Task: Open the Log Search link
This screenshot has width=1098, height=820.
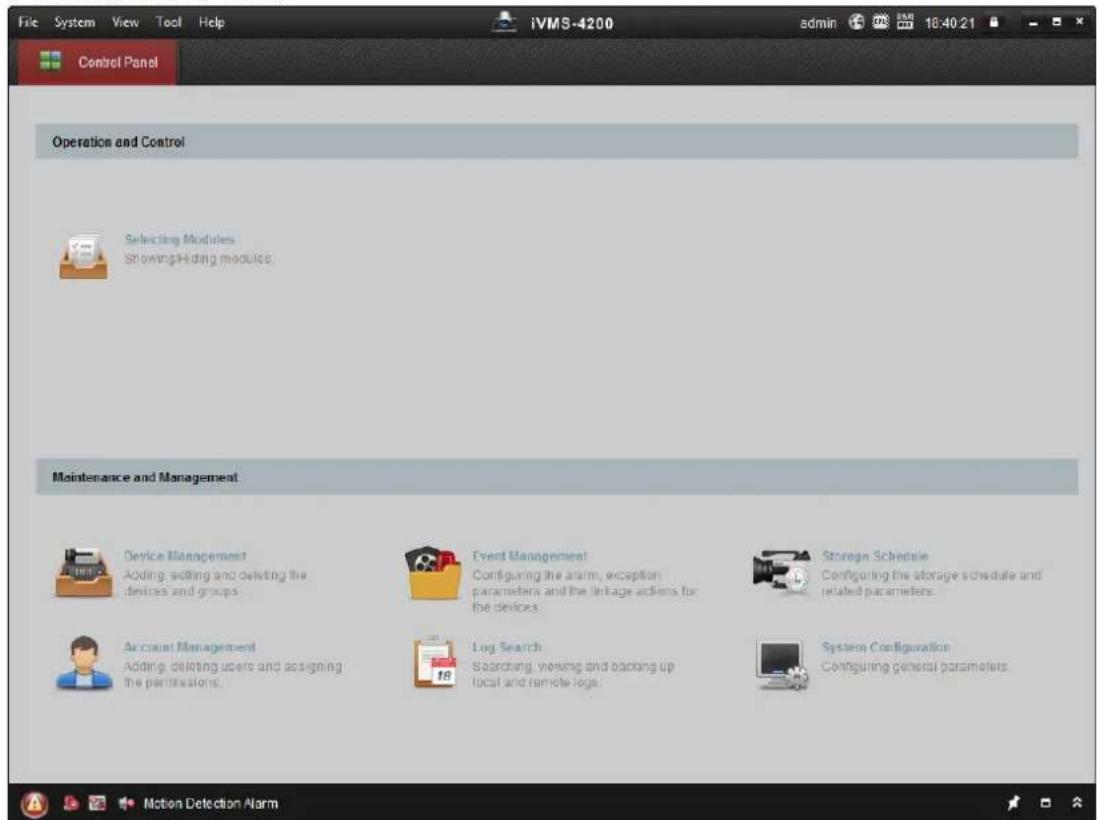Action: click(506, 647)
